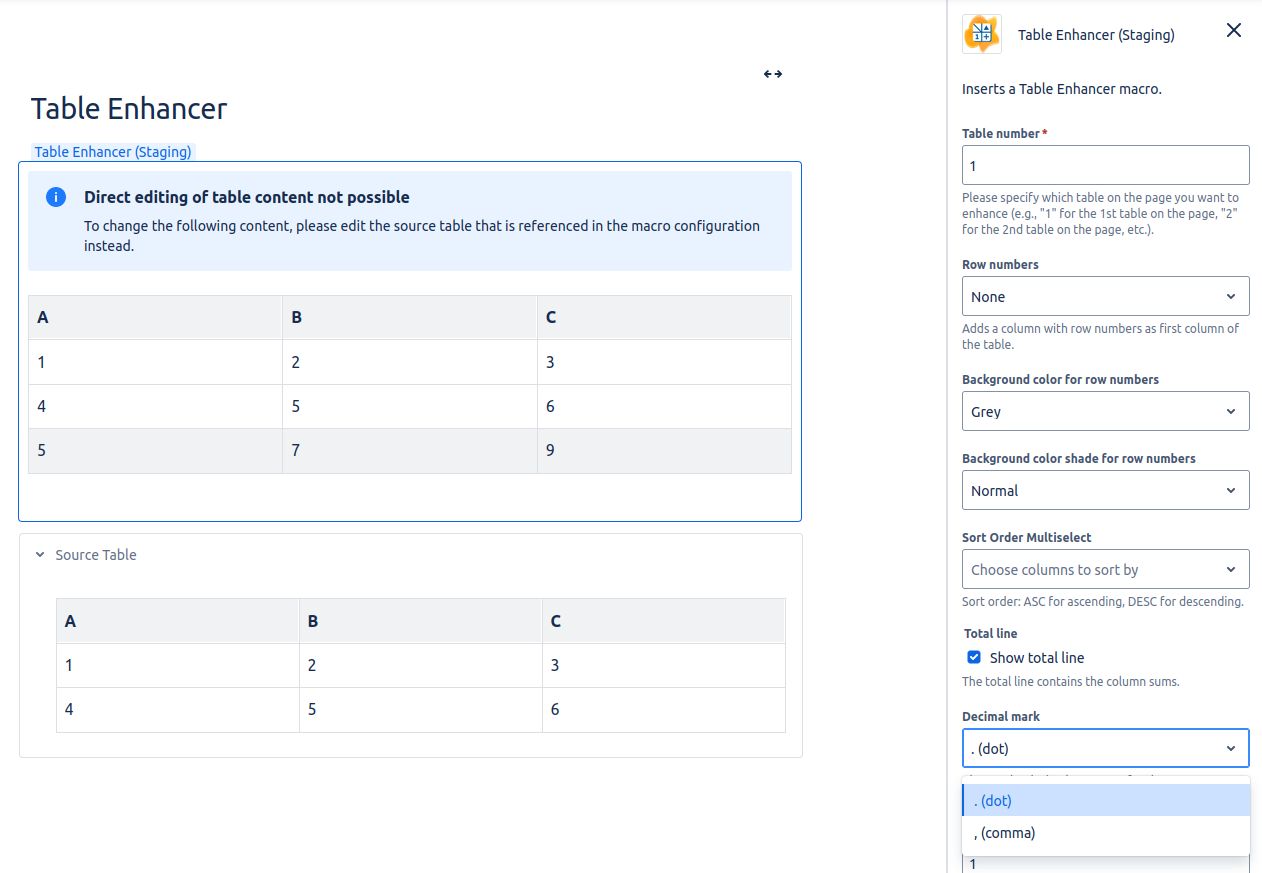Close the Table Enhancer configuration panel
Image resolution: width=1262 pixels, height=873 pixels.
1233,31
